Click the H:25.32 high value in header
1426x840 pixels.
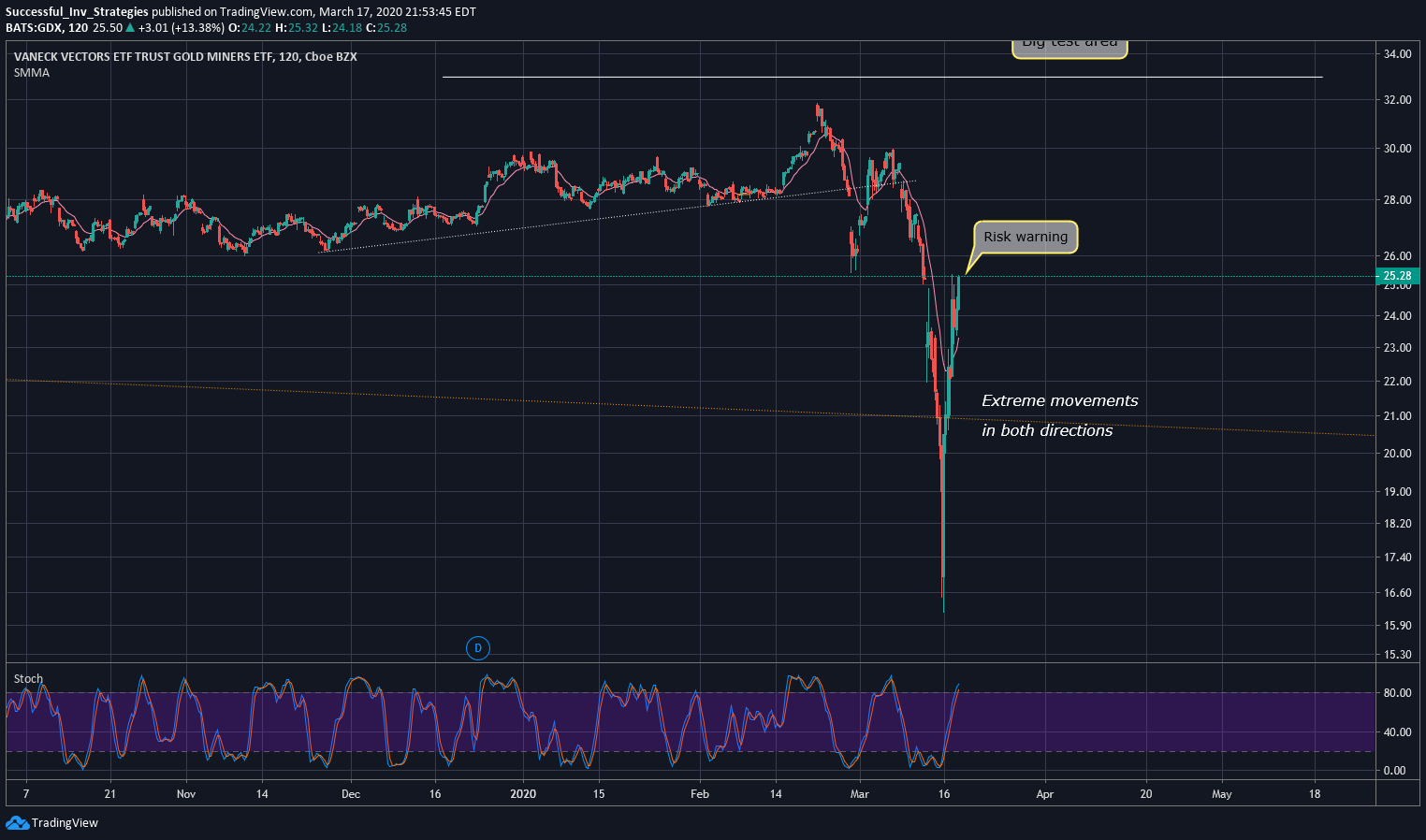pyautogui.click(x=297, y=27)
